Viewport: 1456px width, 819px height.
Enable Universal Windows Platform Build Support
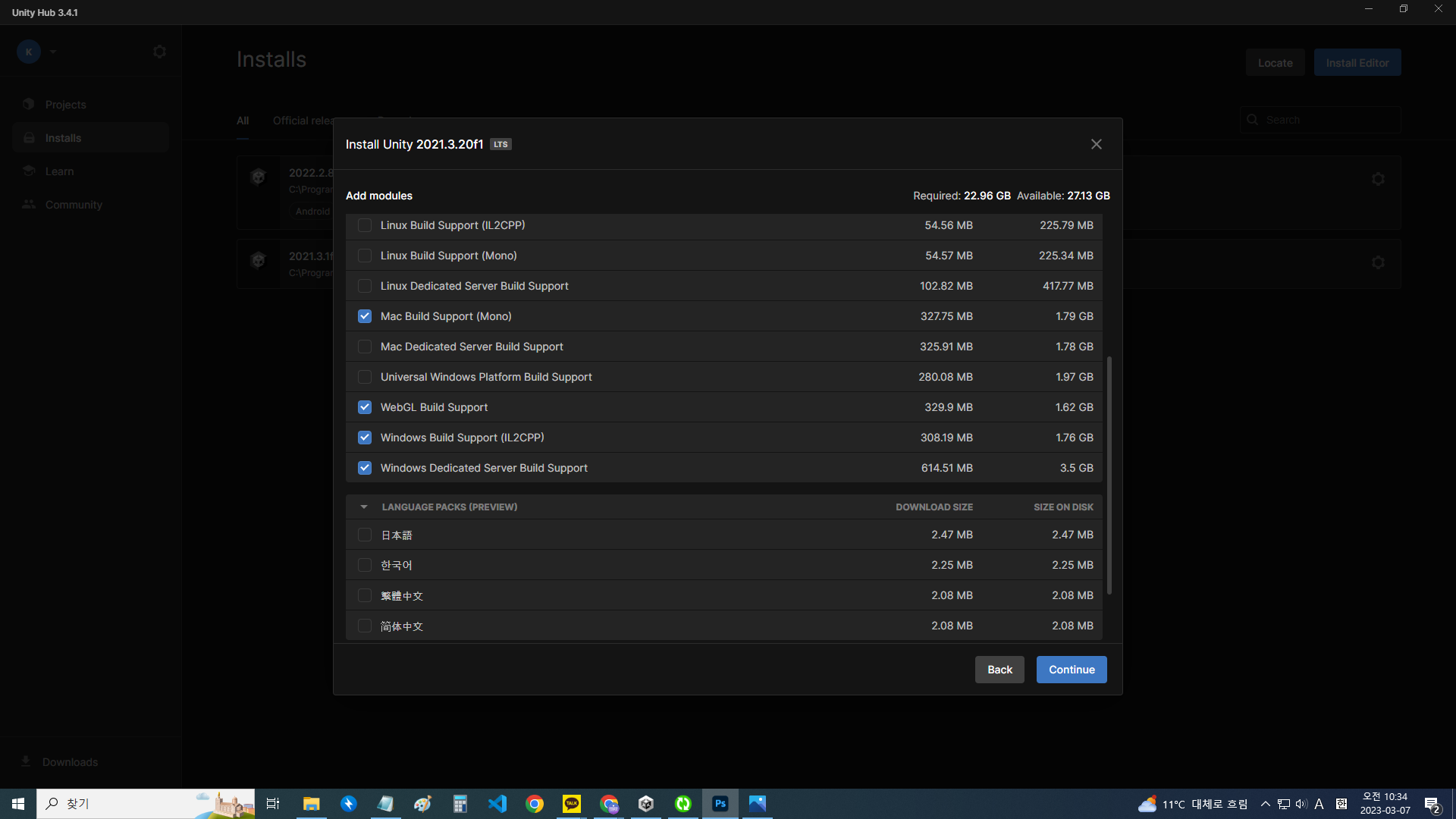(x=365, y=377)
